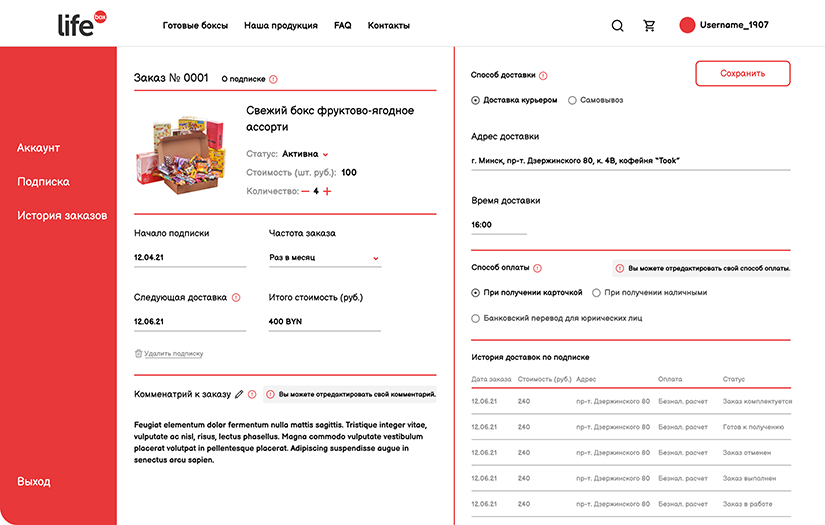Open the shopping cart icon
The image size is (825, 525).
tap(650, 26)
